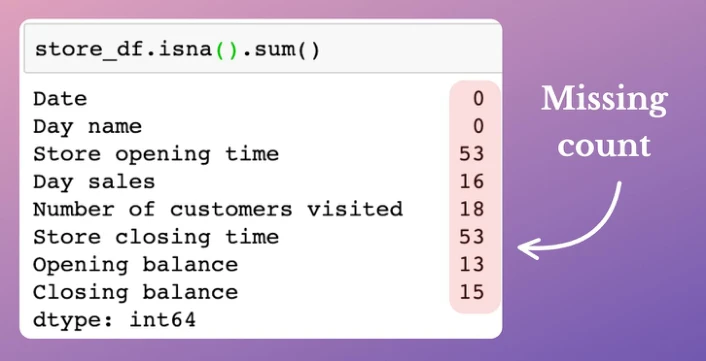
Task: Click the 'dtype: int64' output line
Action: 114,320
